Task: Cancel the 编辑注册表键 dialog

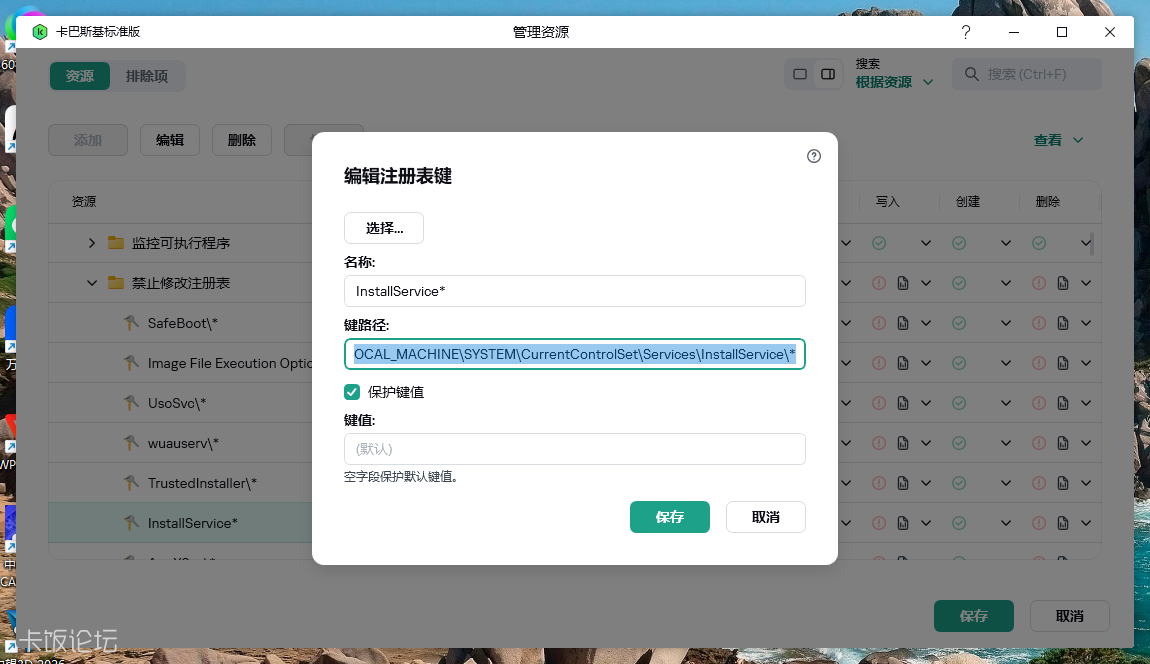Action: (766, 517)
